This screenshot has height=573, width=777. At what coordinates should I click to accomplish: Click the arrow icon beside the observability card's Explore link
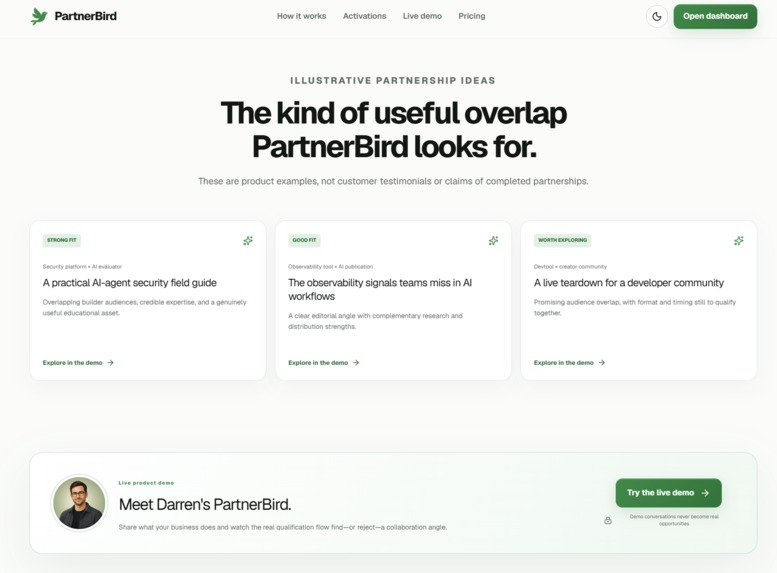click(356, 363)
